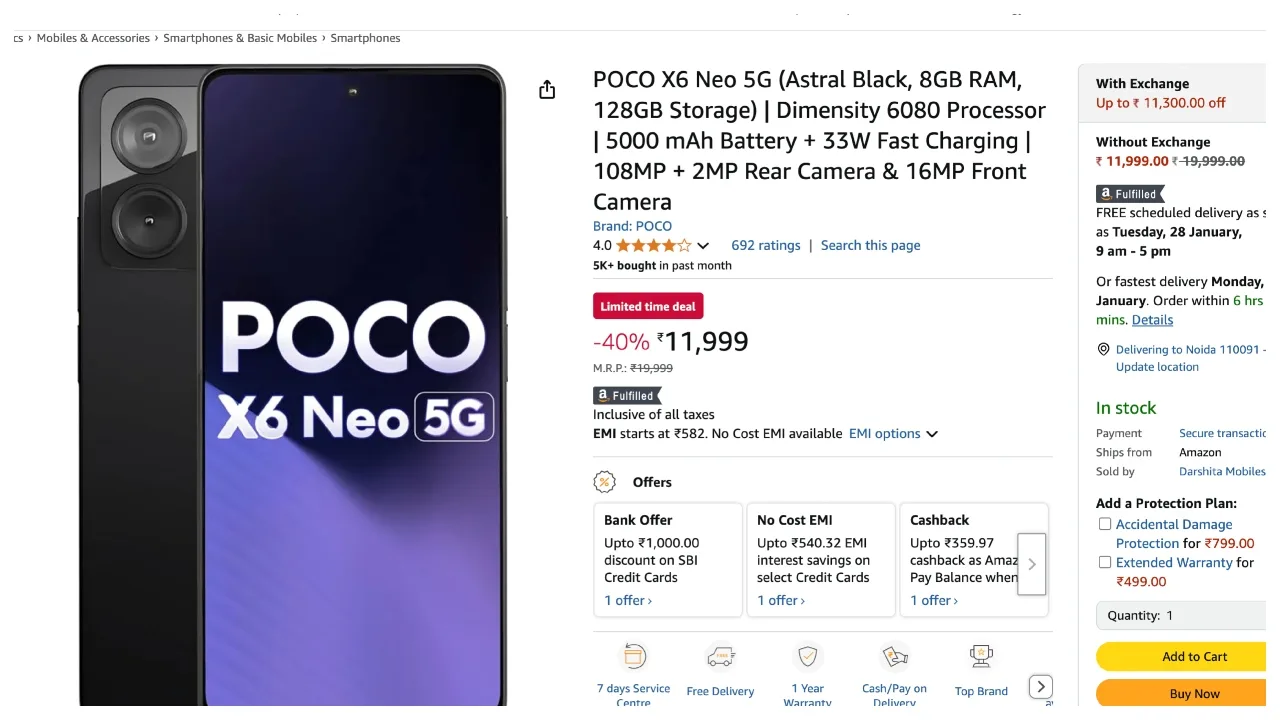Viewport: 1280px width, 720px height.
Task: Click the 1 Year Warranty shield icon
Action: pos(807,657)
